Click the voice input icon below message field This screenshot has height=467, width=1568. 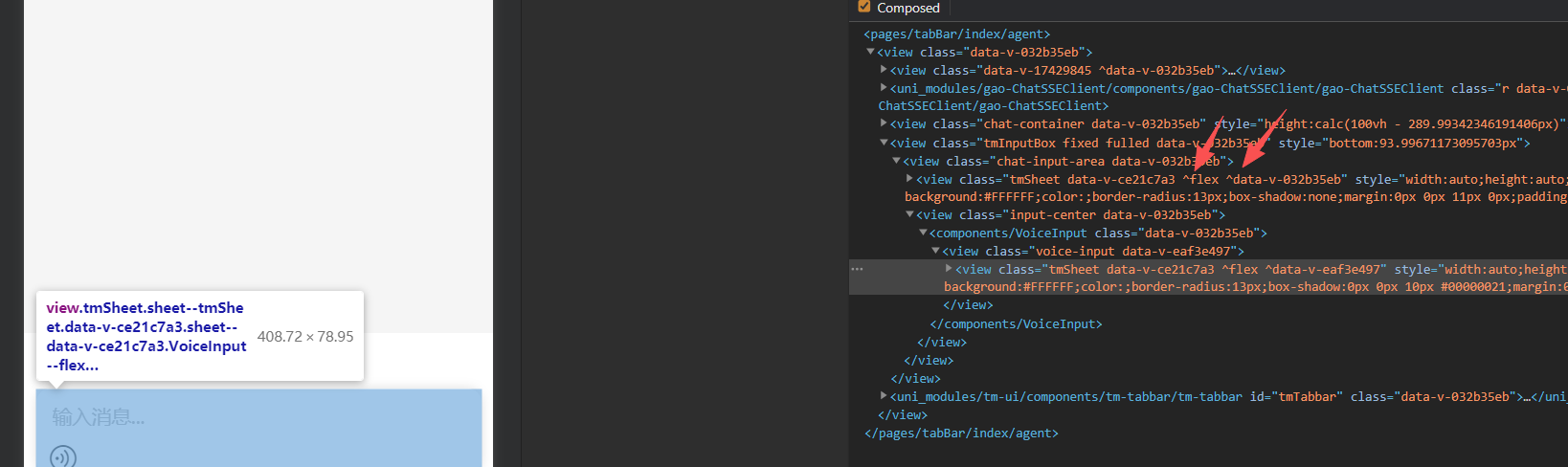pyautogui.click(x=63, y=456)
